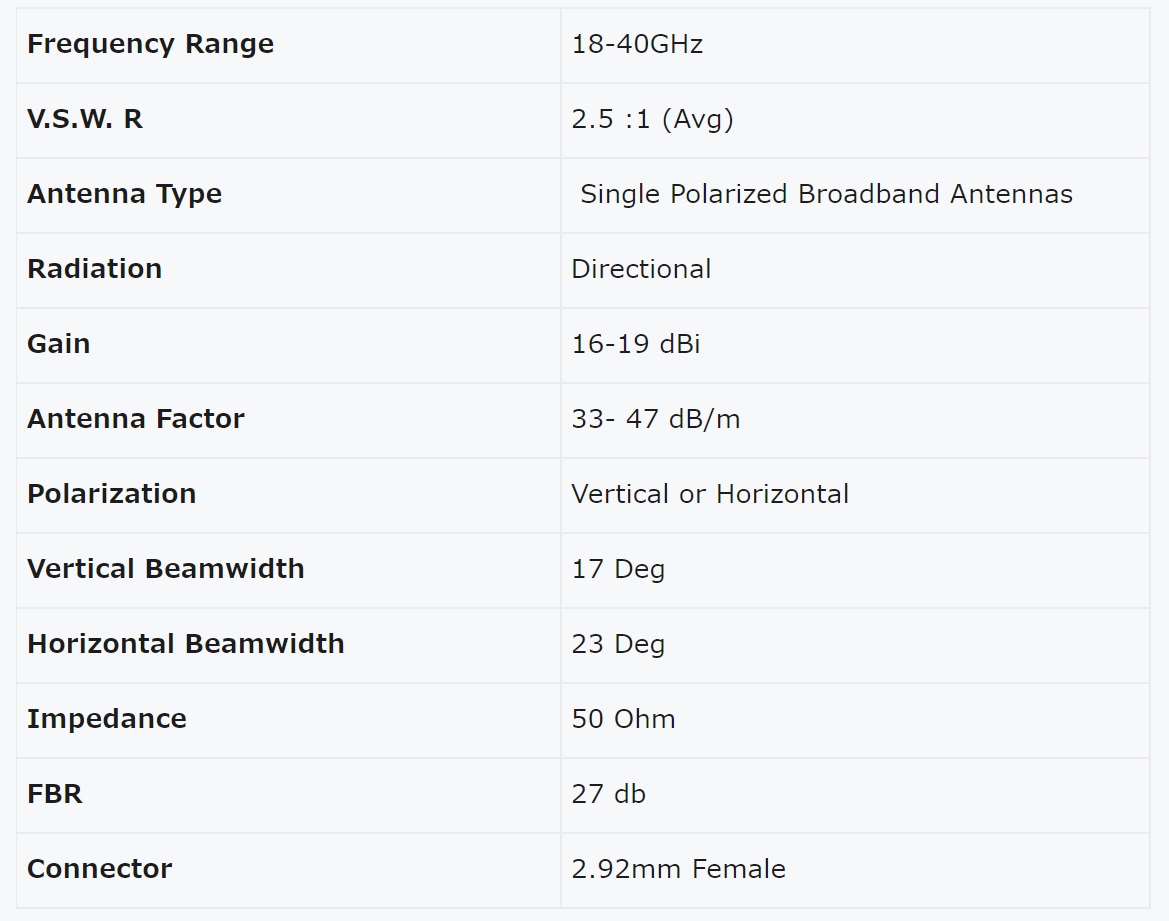Click the V.S.W. R row label
Screen dimensions: 1169x921
(85, 119)
